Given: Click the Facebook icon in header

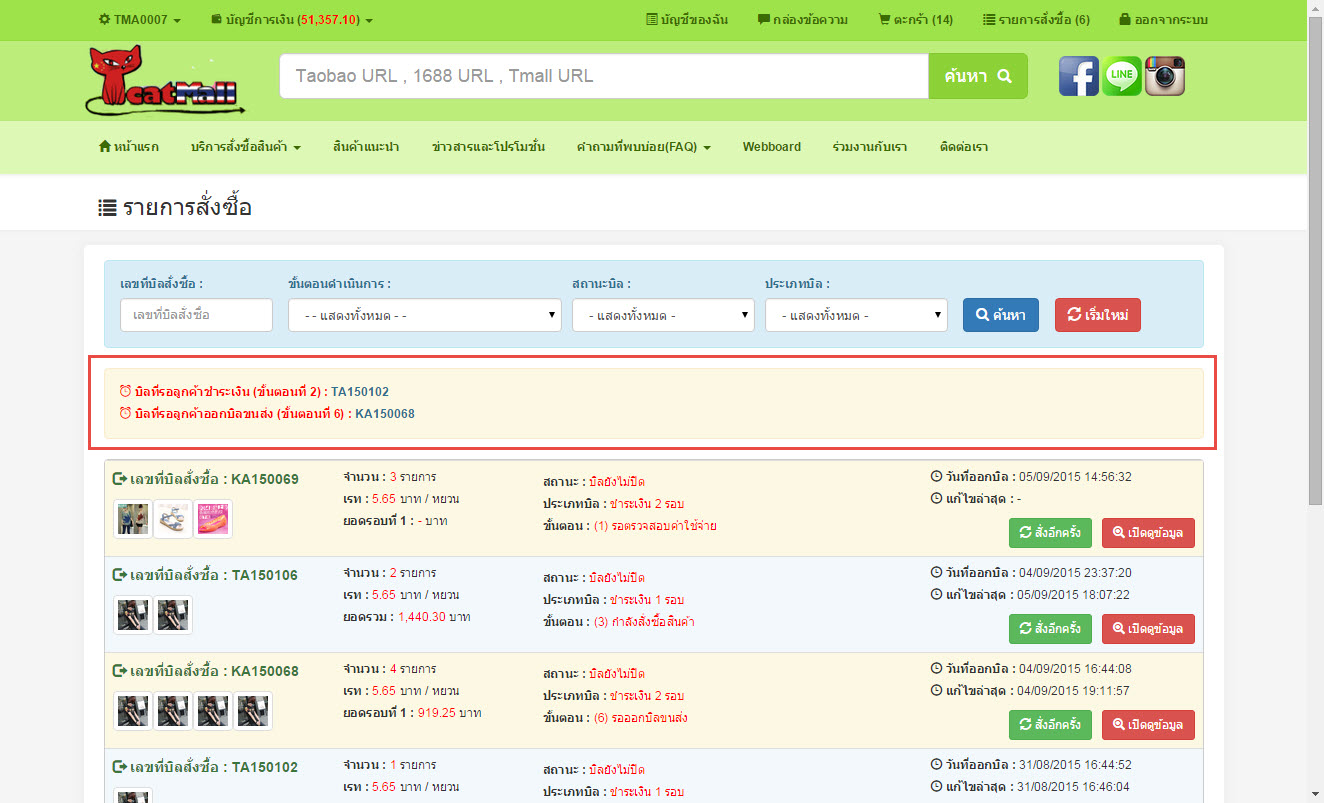Looking at the screenshot, I should point(1079,76).
